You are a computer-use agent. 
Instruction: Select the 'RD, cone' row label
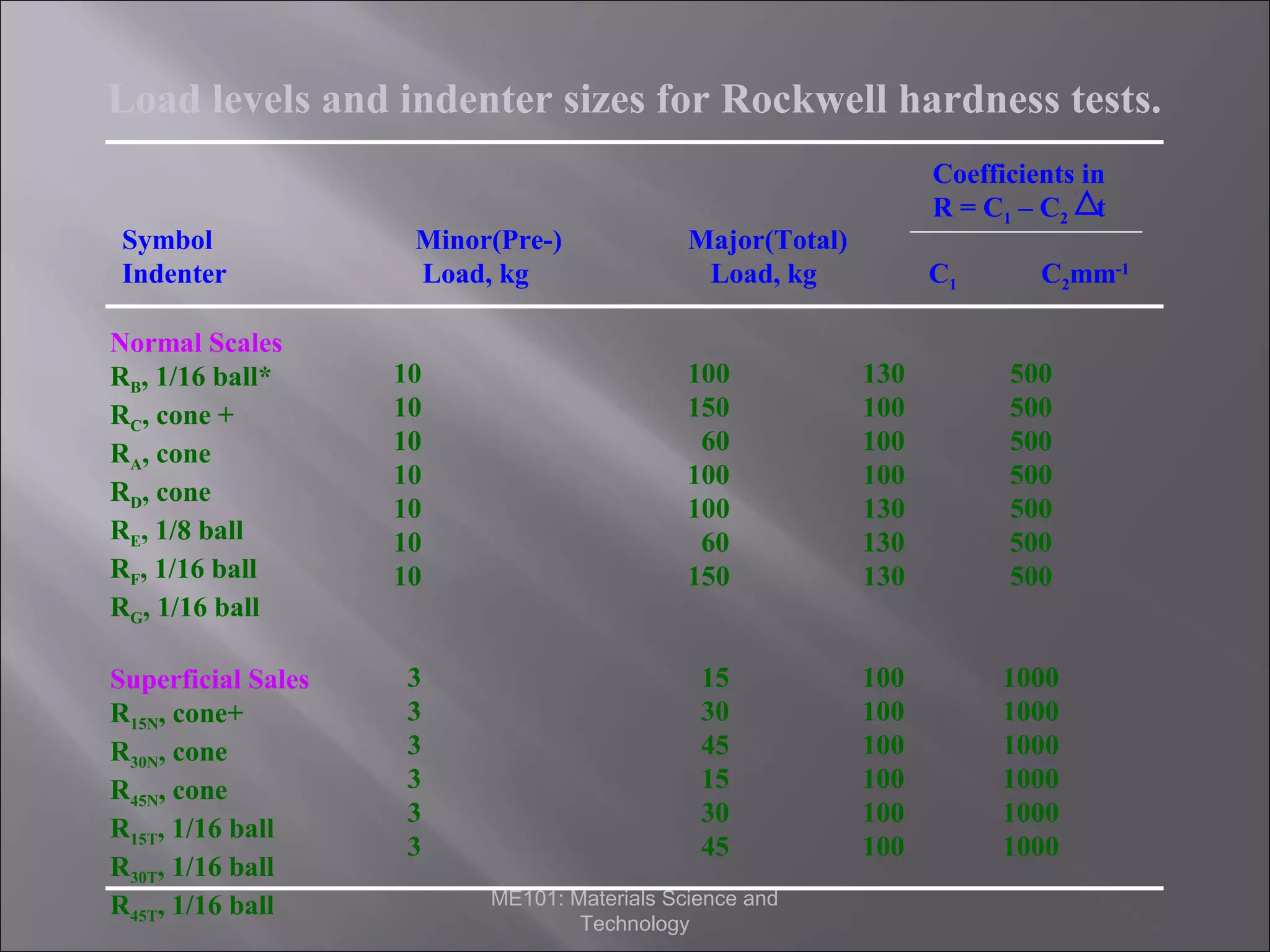pyautogui.click(x=160, y=493)
